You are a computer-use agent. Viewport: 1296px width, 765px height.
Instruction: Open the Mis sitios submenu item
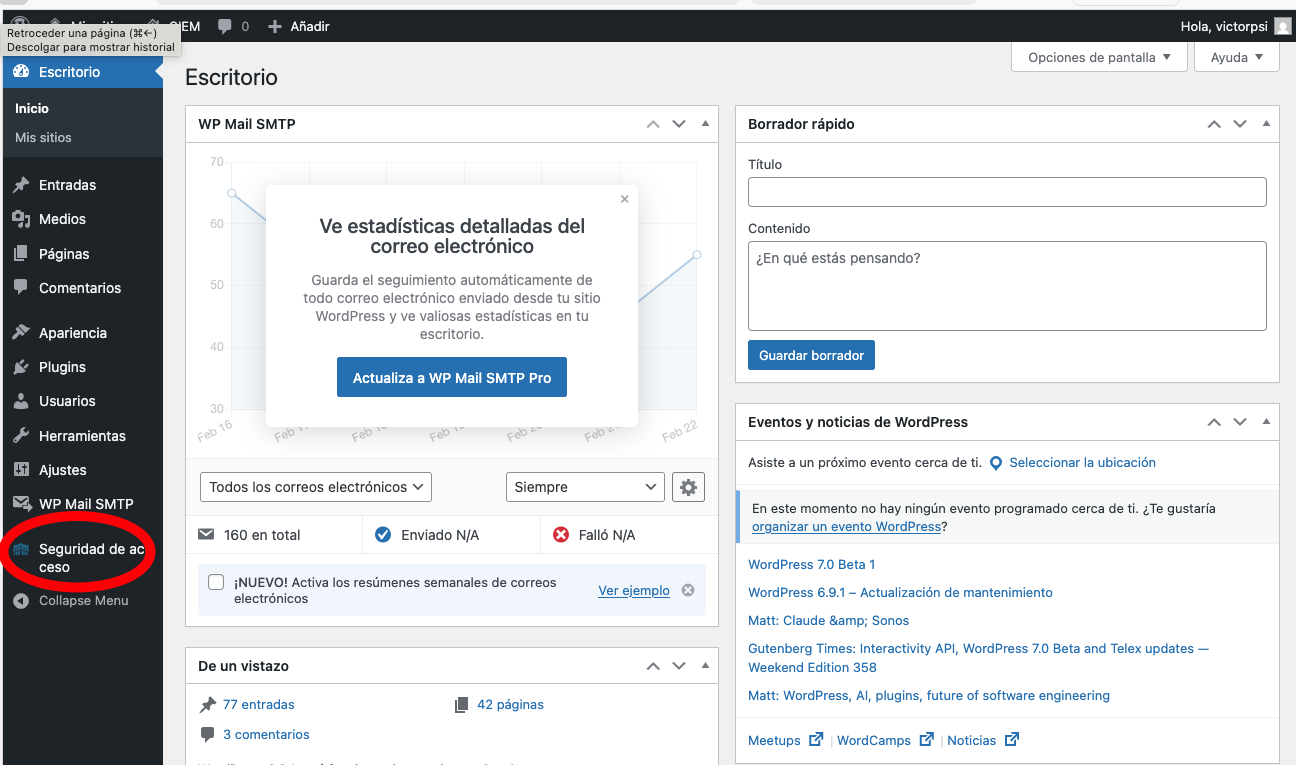[x=43, y=137]
